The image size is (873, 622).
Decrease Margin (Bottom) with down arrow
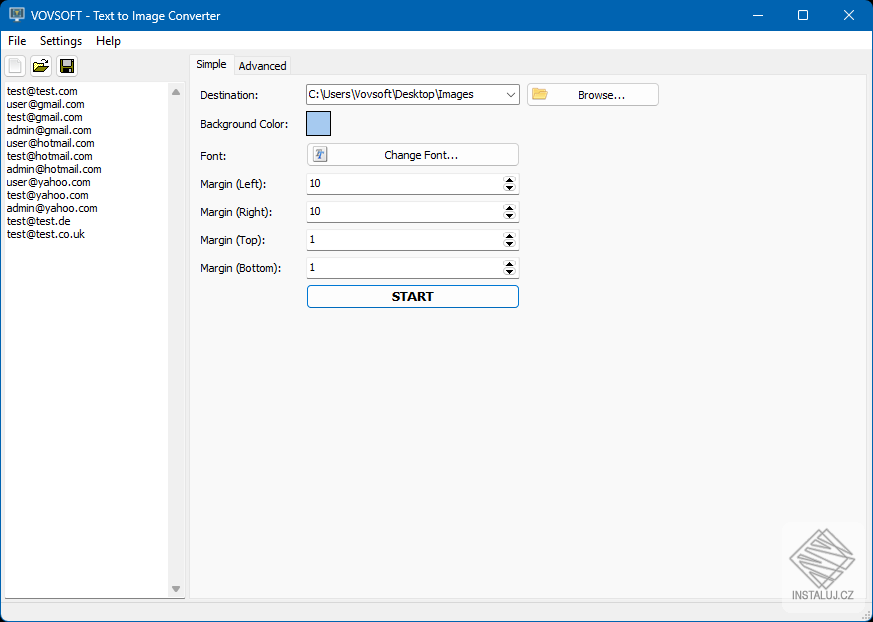tap(509, 272)
